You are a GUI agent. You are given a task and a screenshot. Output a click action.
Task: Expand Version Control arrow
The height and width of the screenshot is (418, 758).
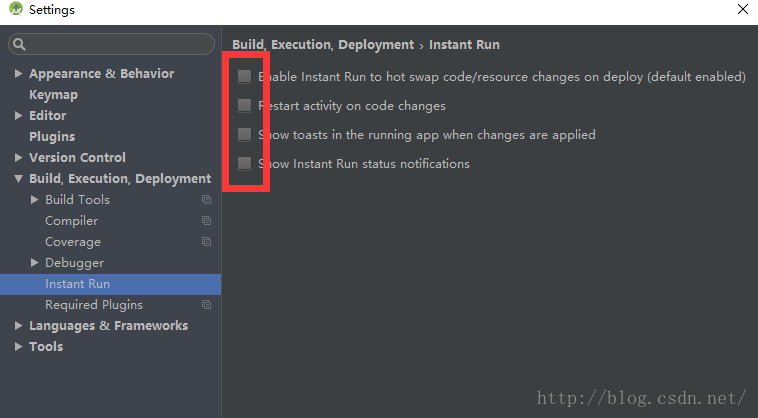pos(18,158)
